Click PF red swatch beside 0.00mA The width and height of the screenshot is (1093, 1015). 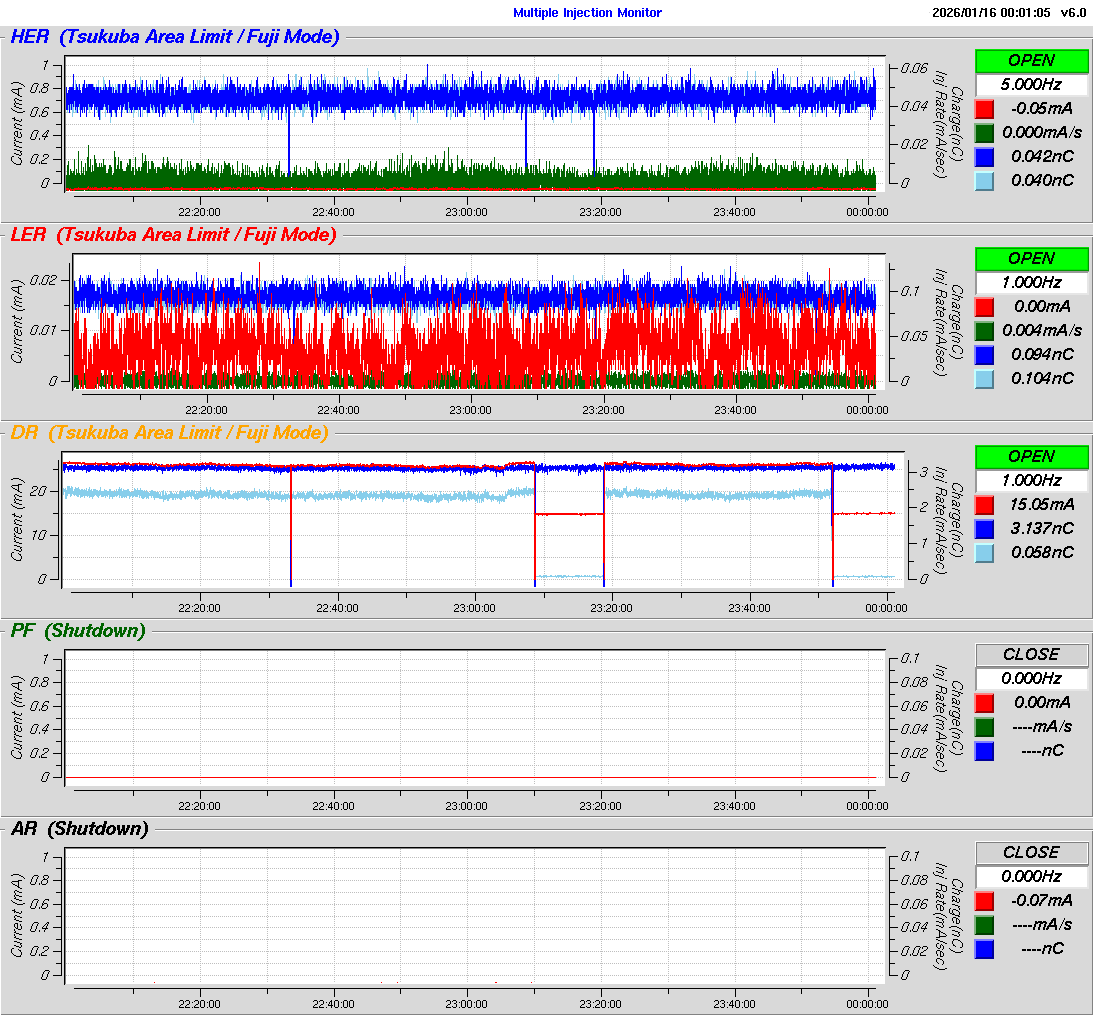(x=984, y=703)
